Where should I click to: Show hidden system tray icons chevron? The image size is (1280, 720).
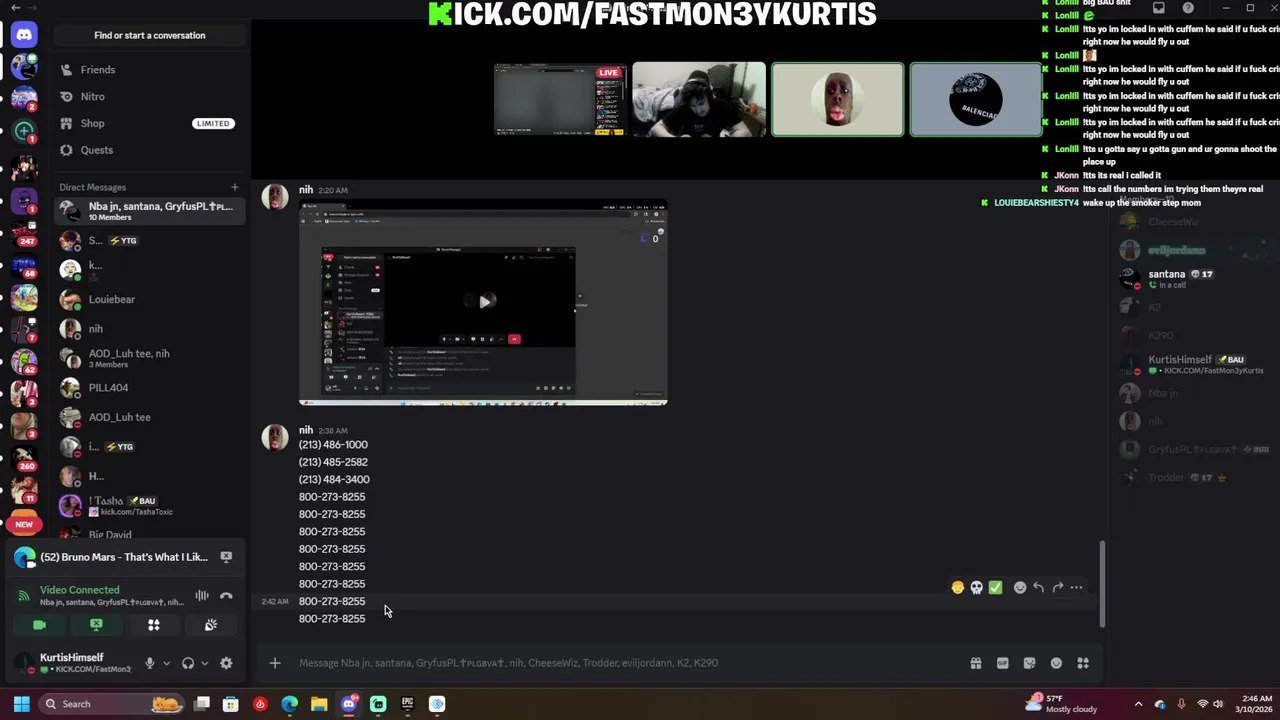click(x=1138, y=704)
